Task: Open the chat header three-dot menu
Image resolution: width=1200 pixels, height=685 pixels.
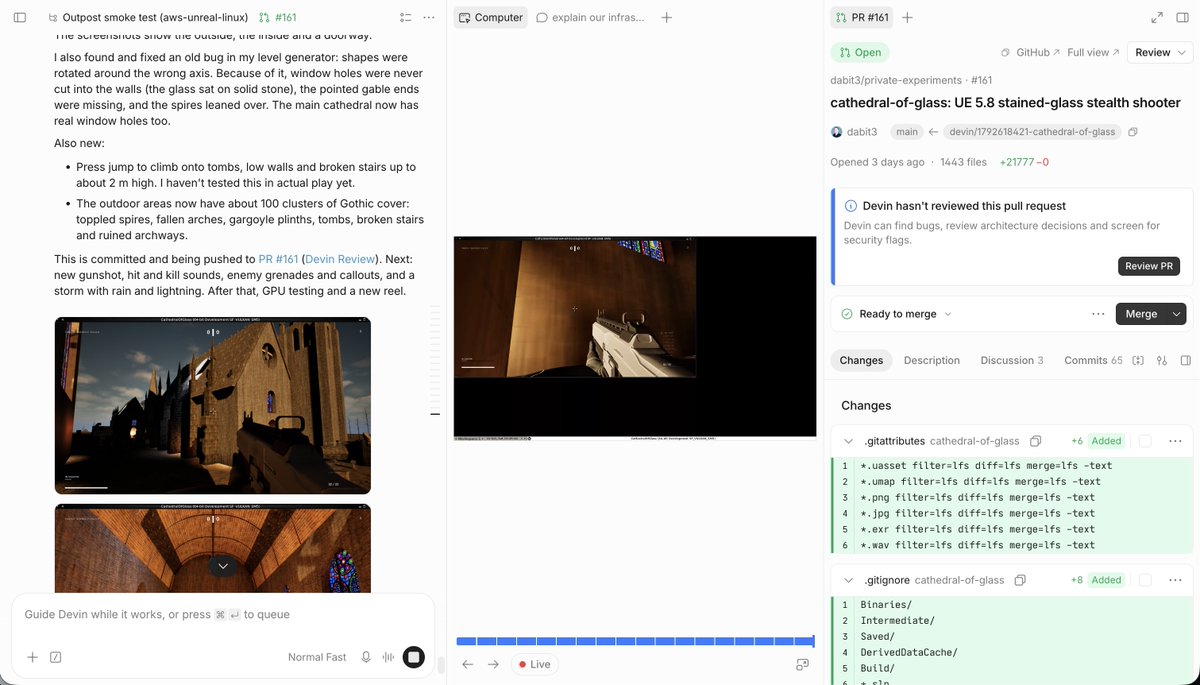Action: pos(429,18)
